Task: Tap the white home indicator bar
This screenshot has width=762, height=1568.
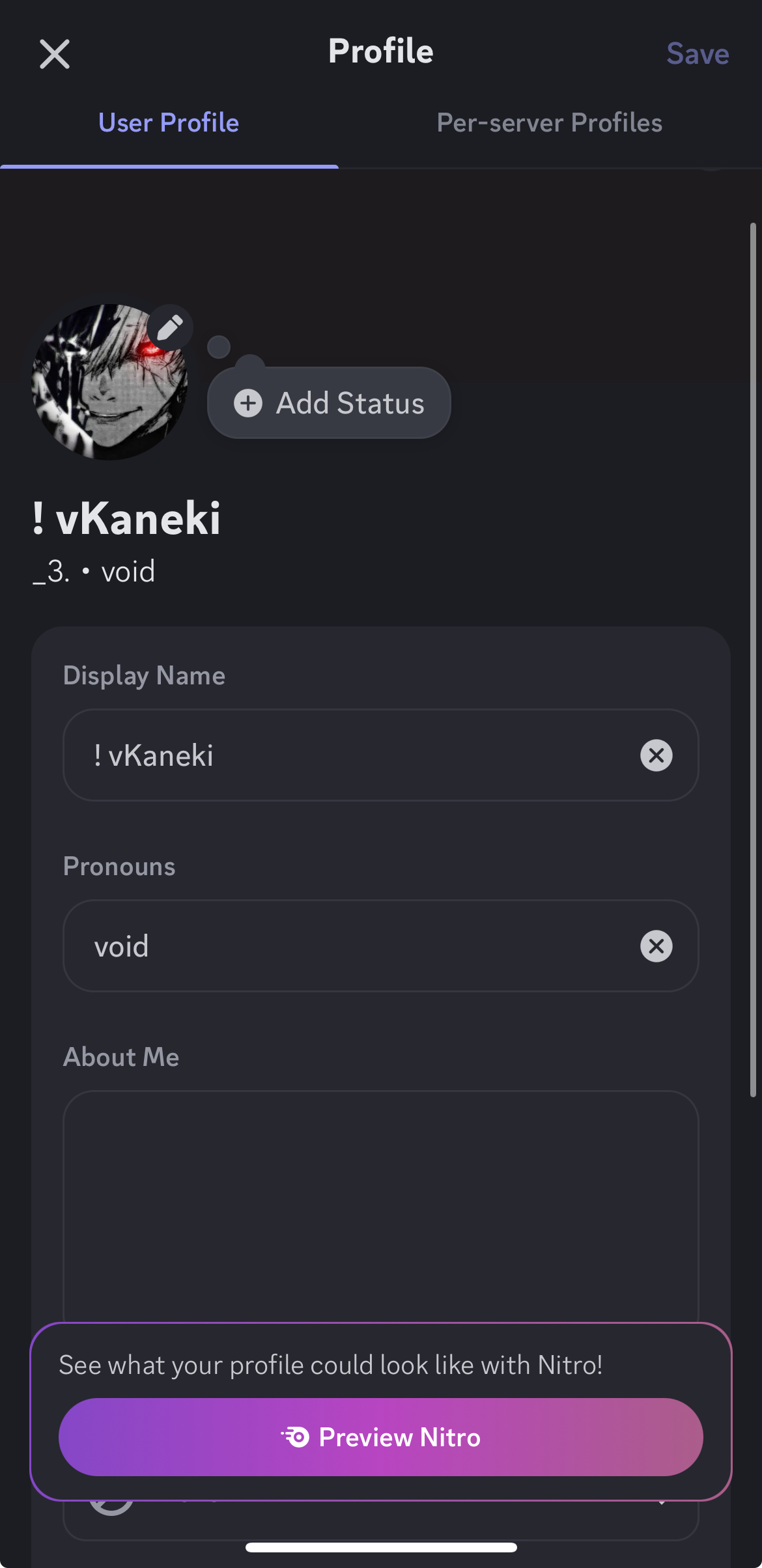Action: [381, 1547]
